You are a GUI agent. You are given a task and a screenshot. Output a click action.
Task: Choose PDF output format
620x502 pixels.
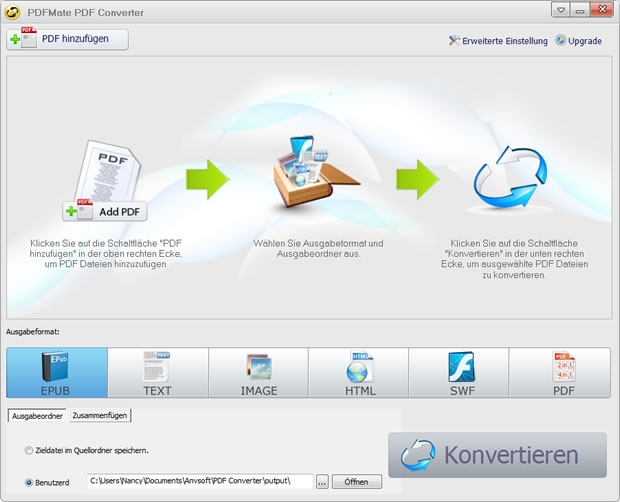559,373
